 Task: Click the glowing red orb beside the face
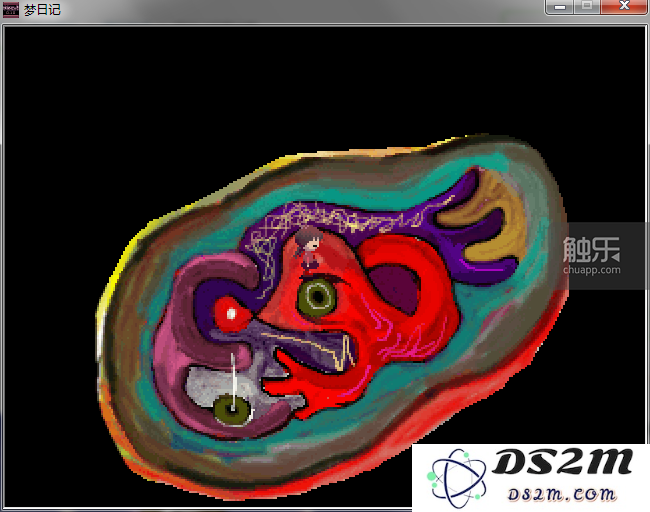(231, 314)
